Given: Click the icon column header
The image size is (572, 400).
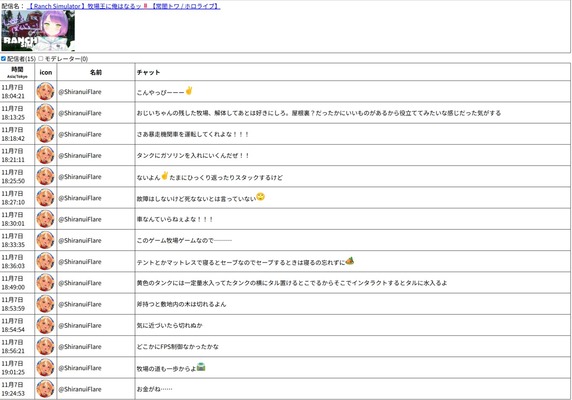Looking at the screenshot, I should pyautogui.click(x=46, y=72).
